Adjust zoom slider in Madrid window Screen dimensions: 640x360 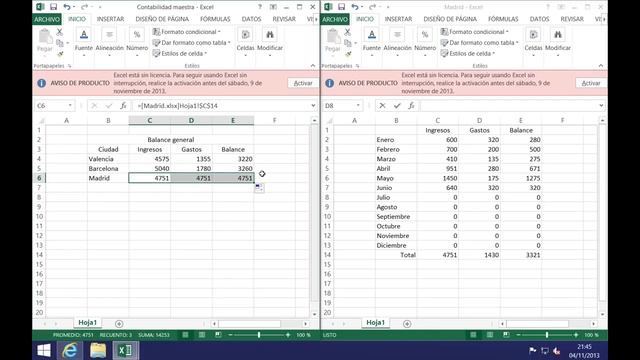(x=547, y=335)
